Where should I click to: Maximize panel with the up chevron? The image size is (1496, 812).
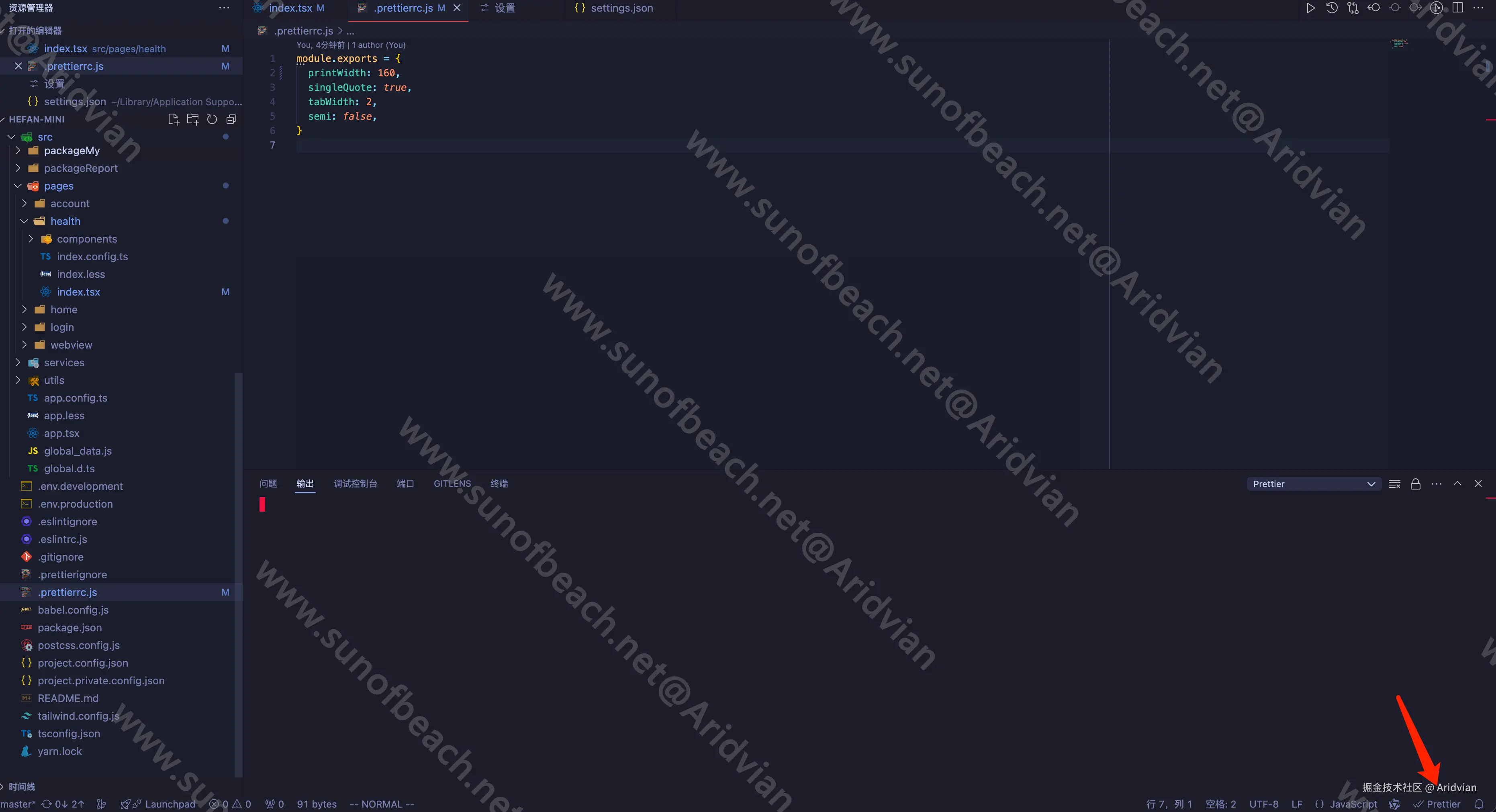[x=1457, y=484]
